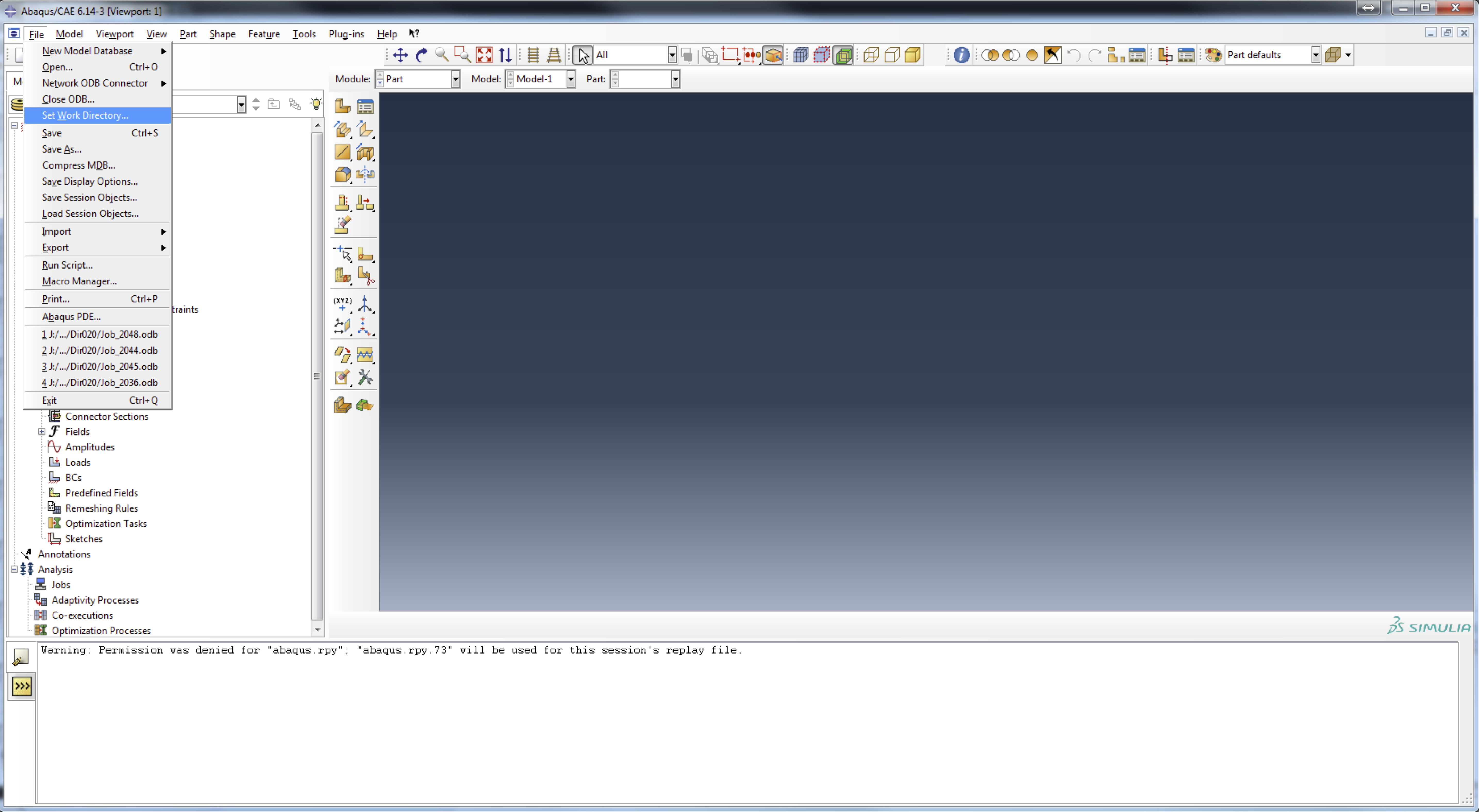1479x812 pixels.
Task: Open the Plug-ins menu
Action: point(346,34)
